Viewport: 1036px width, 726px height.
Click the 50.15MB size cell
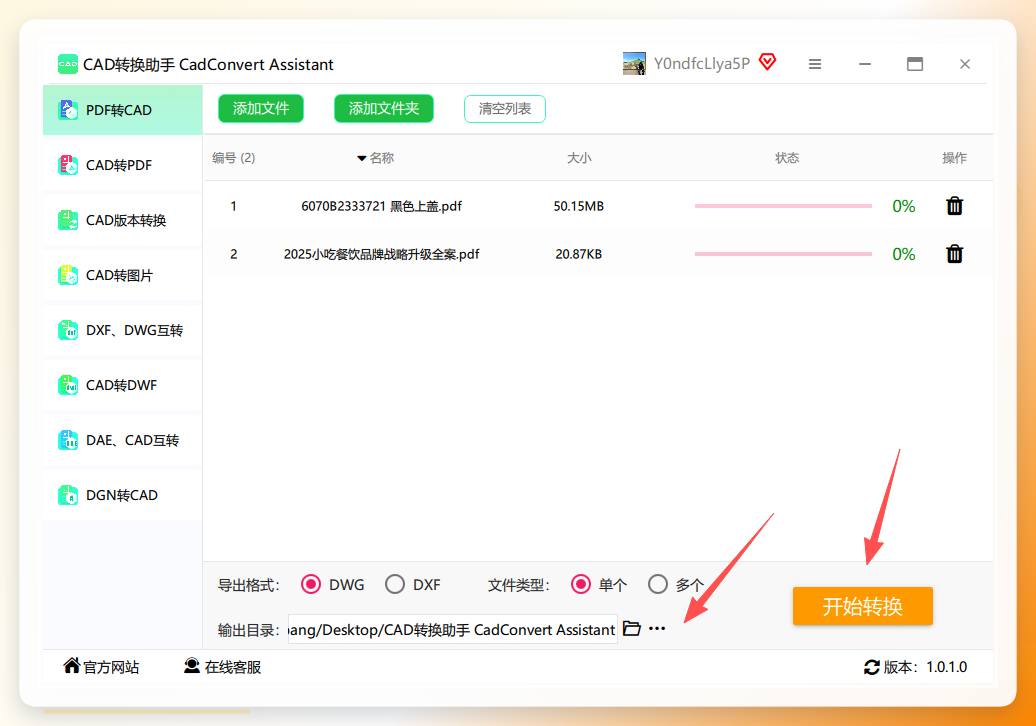[x=579, y=206]
